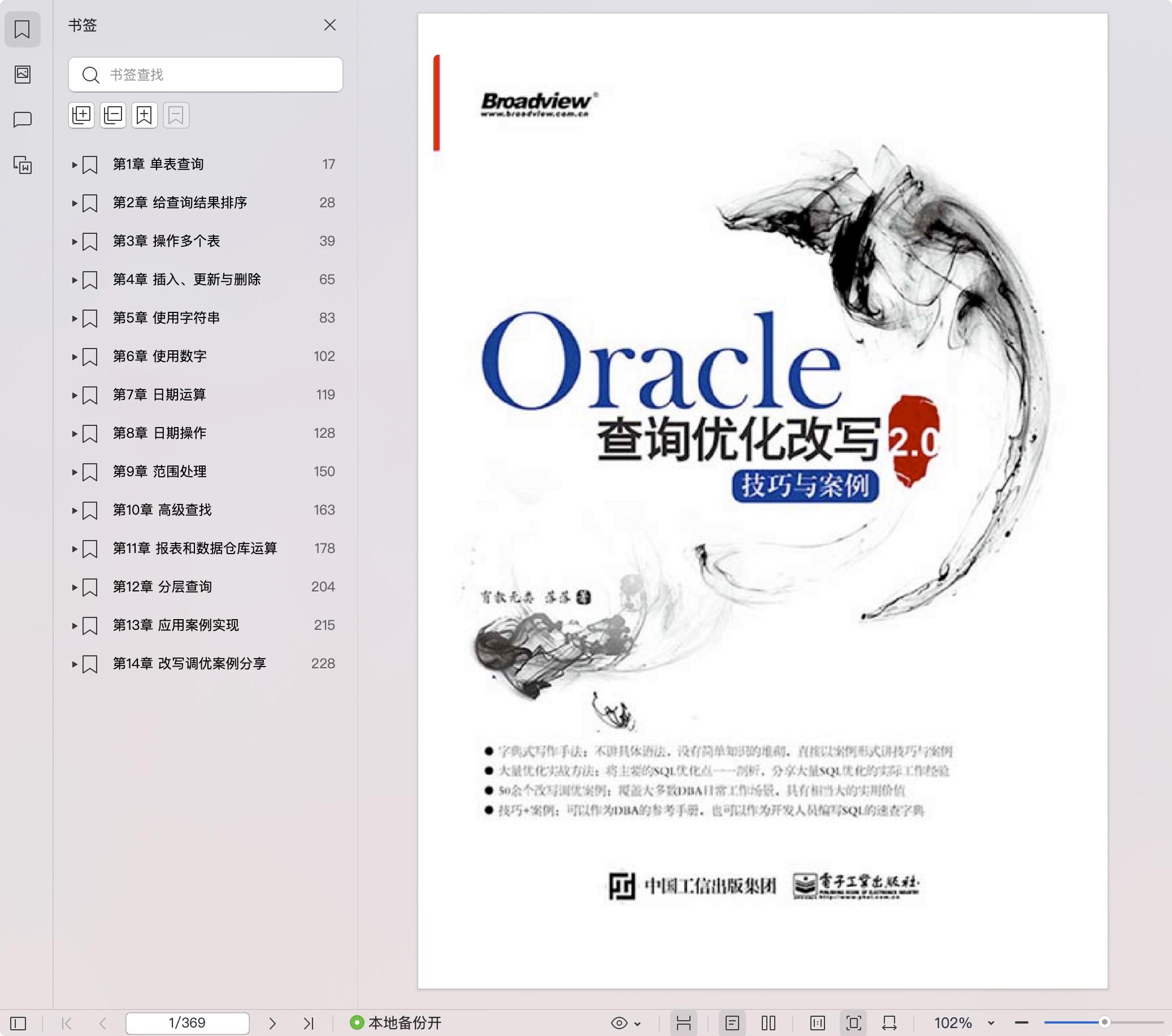
Task: Jump to 第14章 改写调优案例分享
Action: (189, 663)
